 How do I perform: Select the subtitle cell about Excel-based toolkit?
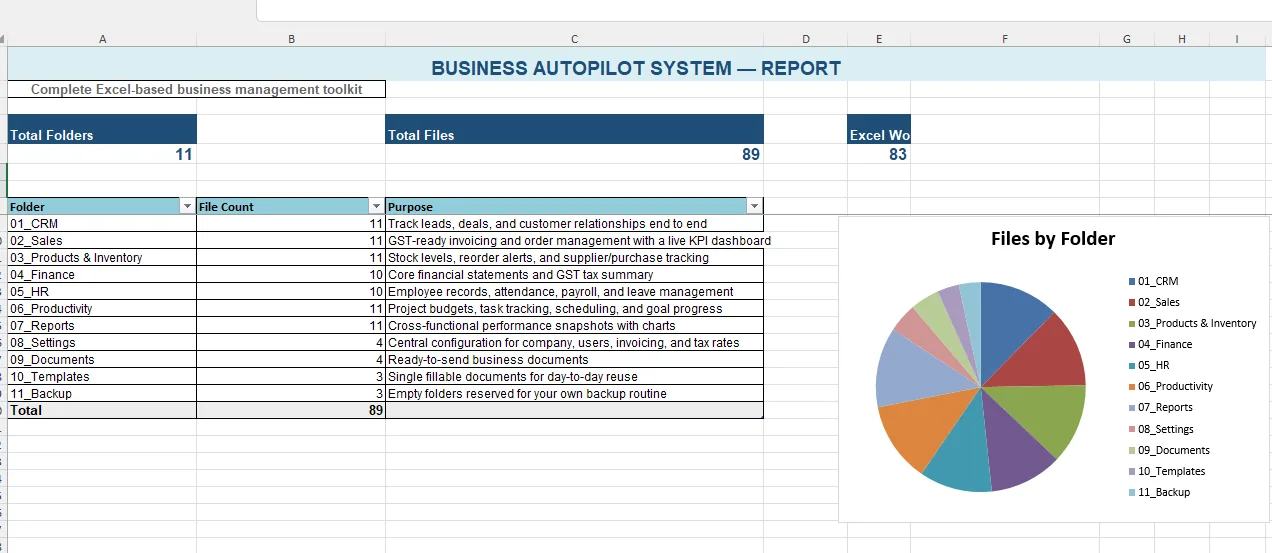tap(196, 89)
